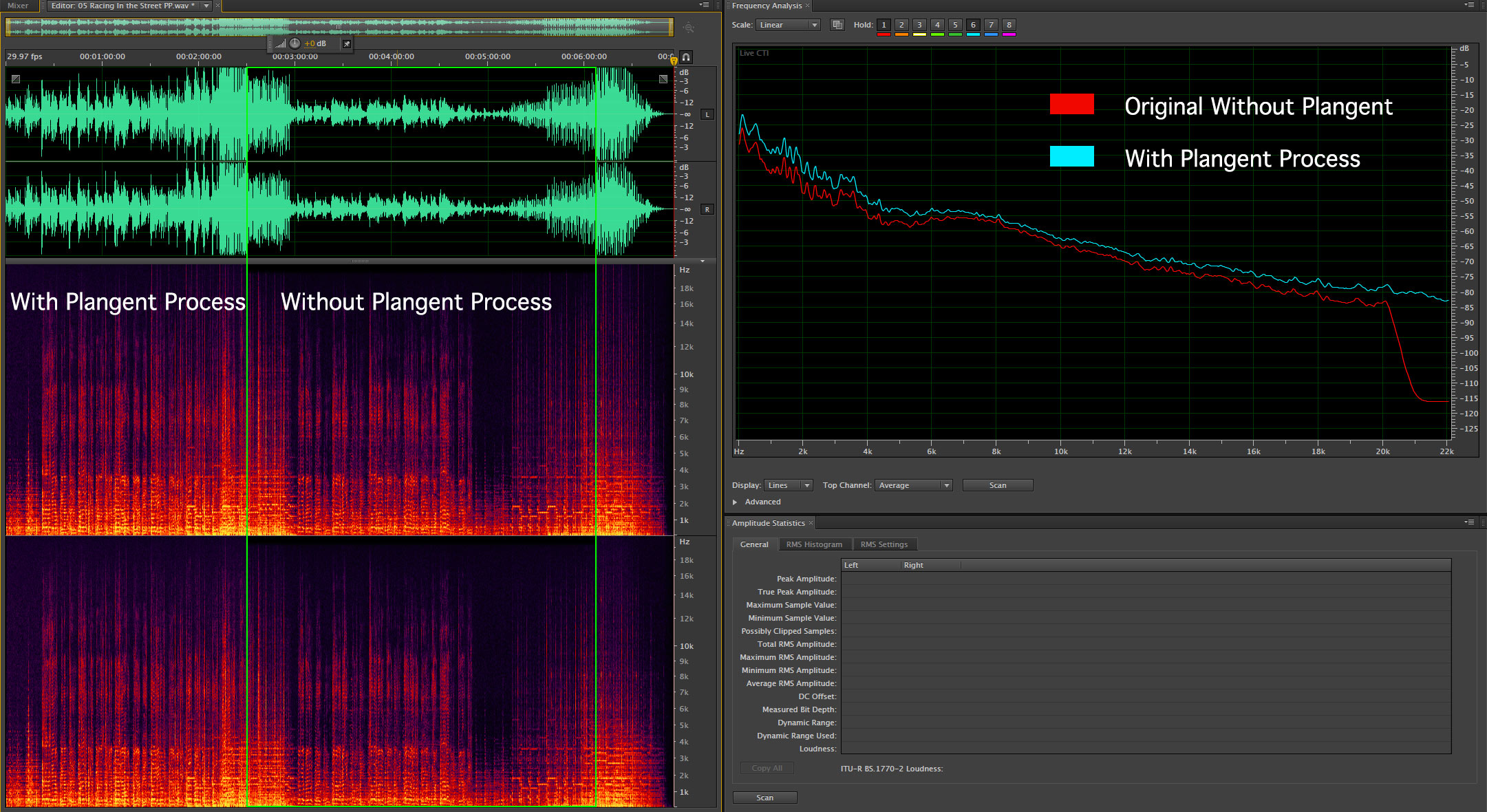
Task: Click the Right column header
Action: (x=930, y=565)
